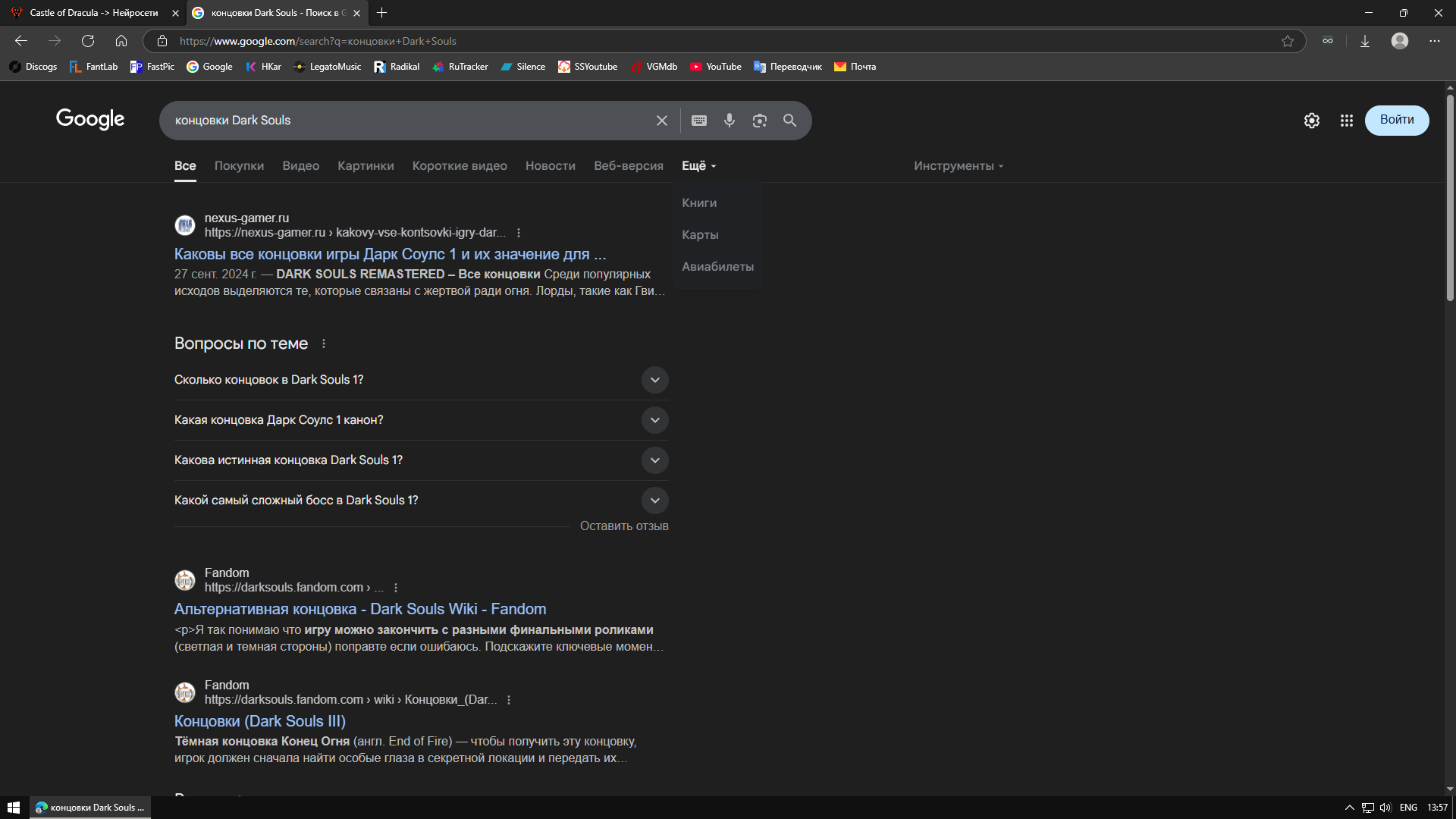
Task: Switch to the Видео tab
Action: click(x=301, y=166)
